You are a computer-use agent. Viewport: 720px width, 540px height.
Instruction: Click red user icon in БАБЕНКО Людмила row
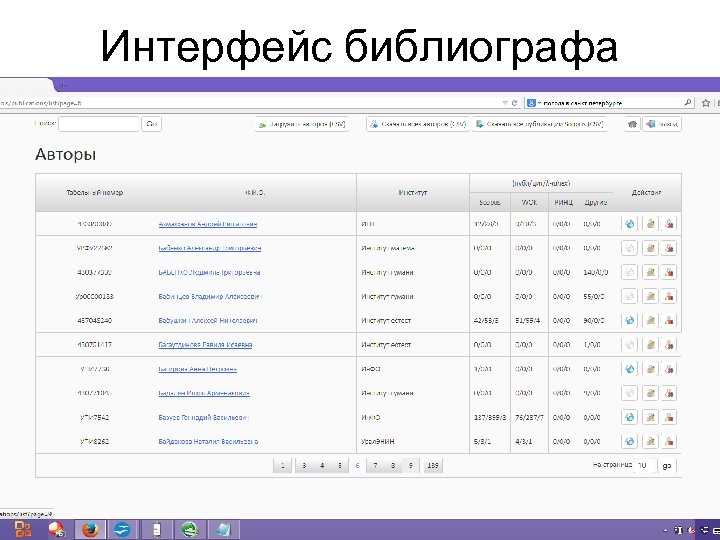coord(669,272)
